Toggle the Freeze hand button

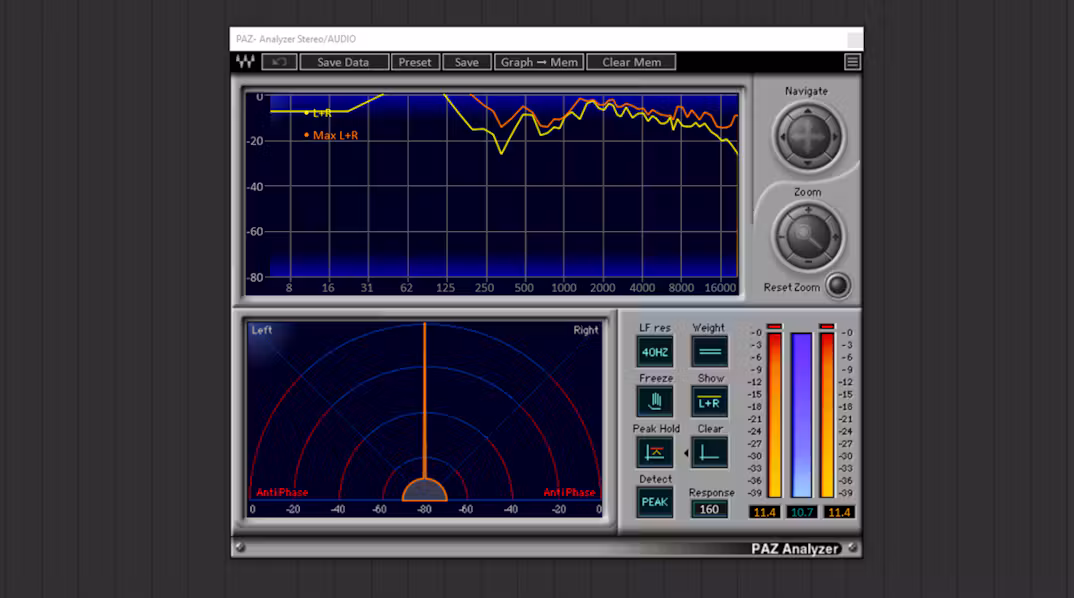655,402
